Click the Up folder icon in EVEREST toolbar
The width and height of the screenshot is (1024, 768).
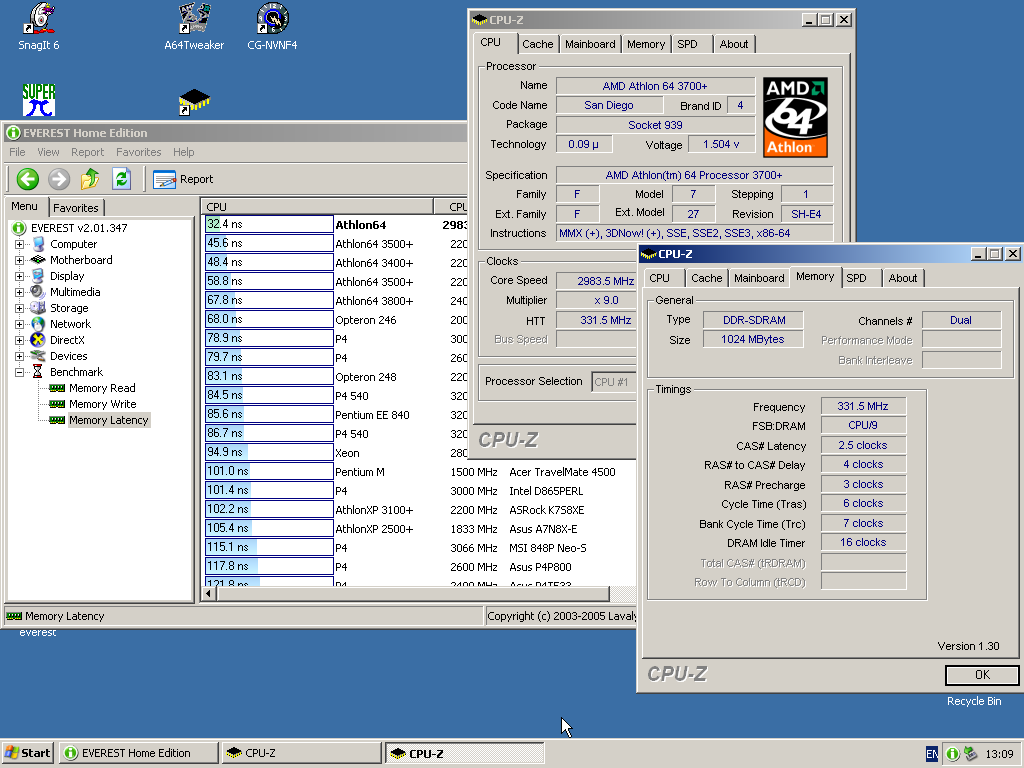coord(90,179)
